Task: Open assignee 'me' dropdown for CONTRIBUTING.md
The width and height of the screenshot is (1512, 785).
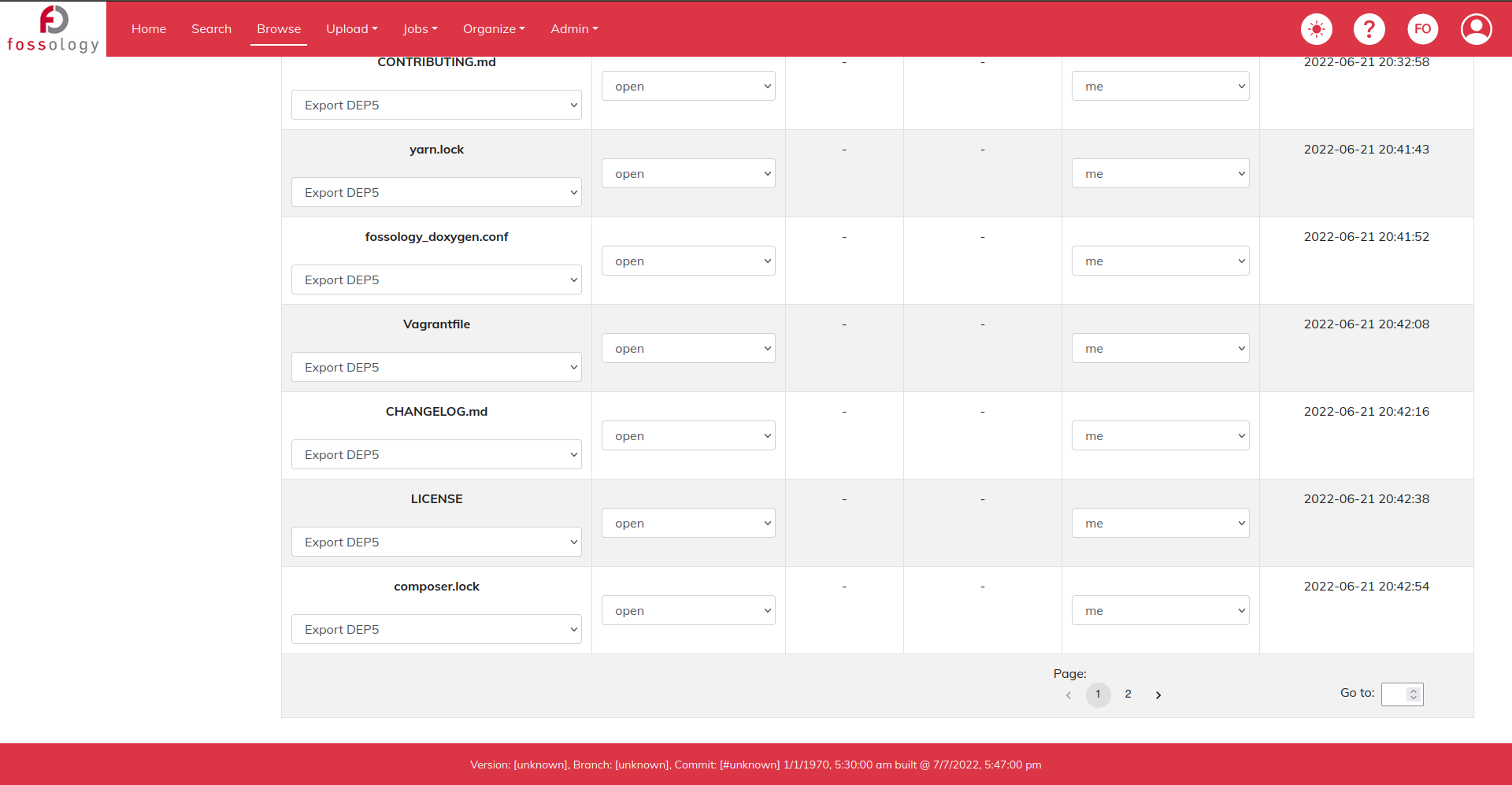Action: coord(1160,86)
